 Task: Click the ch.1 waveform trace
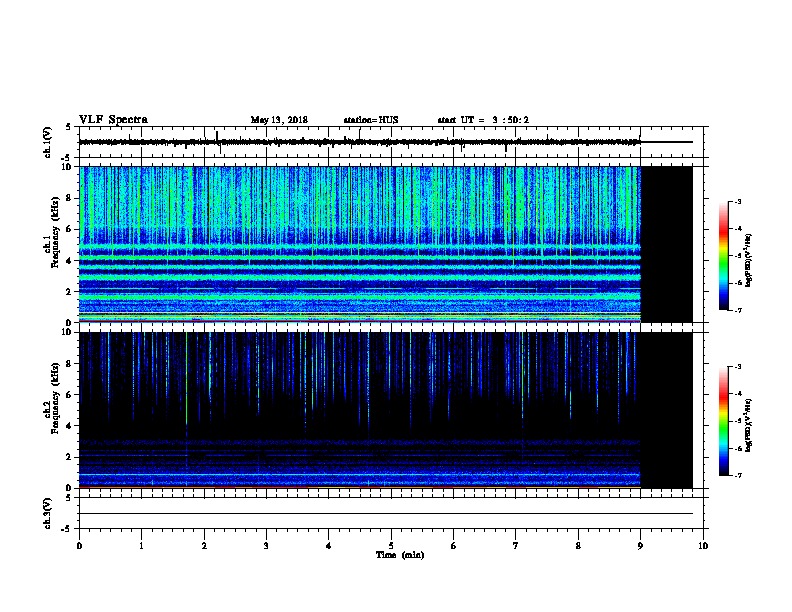385,142
